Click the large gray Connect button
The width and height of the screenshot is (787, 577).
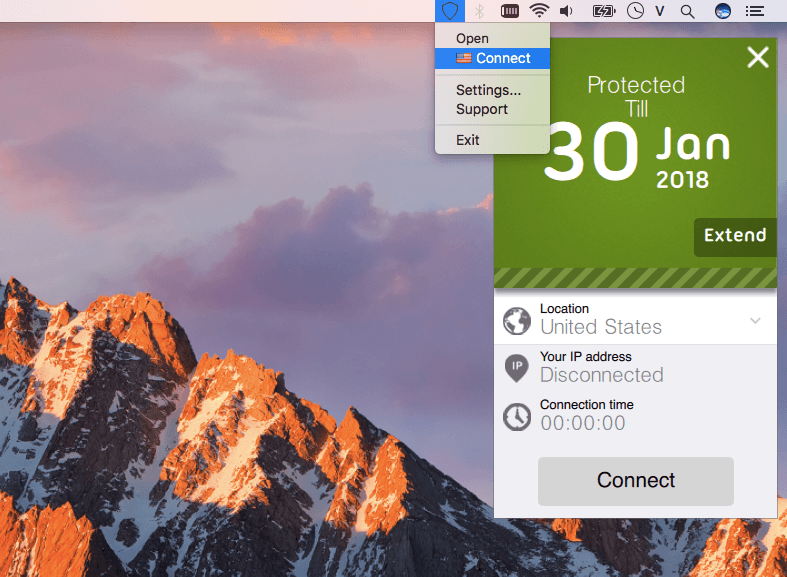click(635, 481)
